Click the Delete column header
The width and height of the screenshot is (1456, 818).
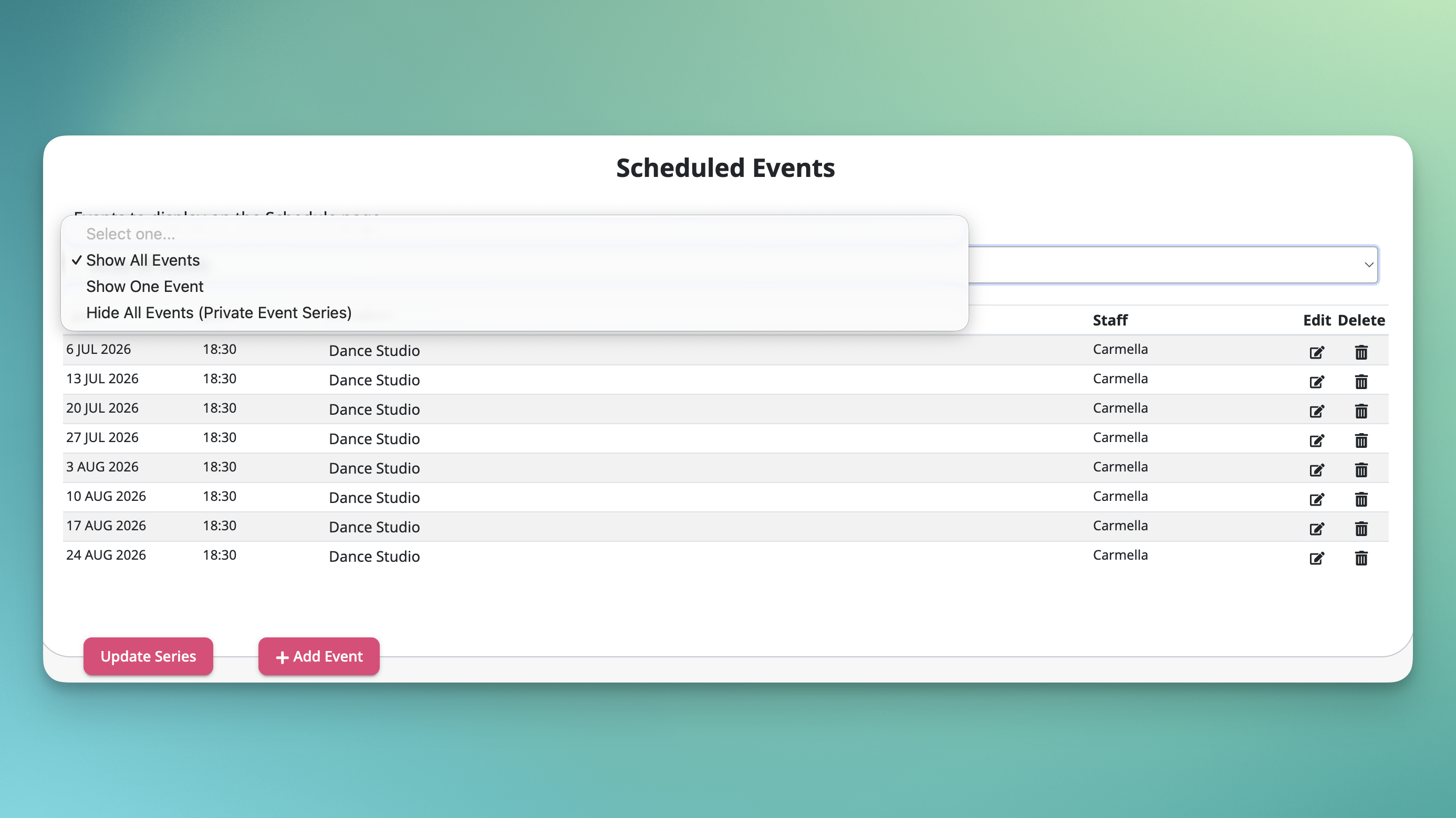[1361, 320]
